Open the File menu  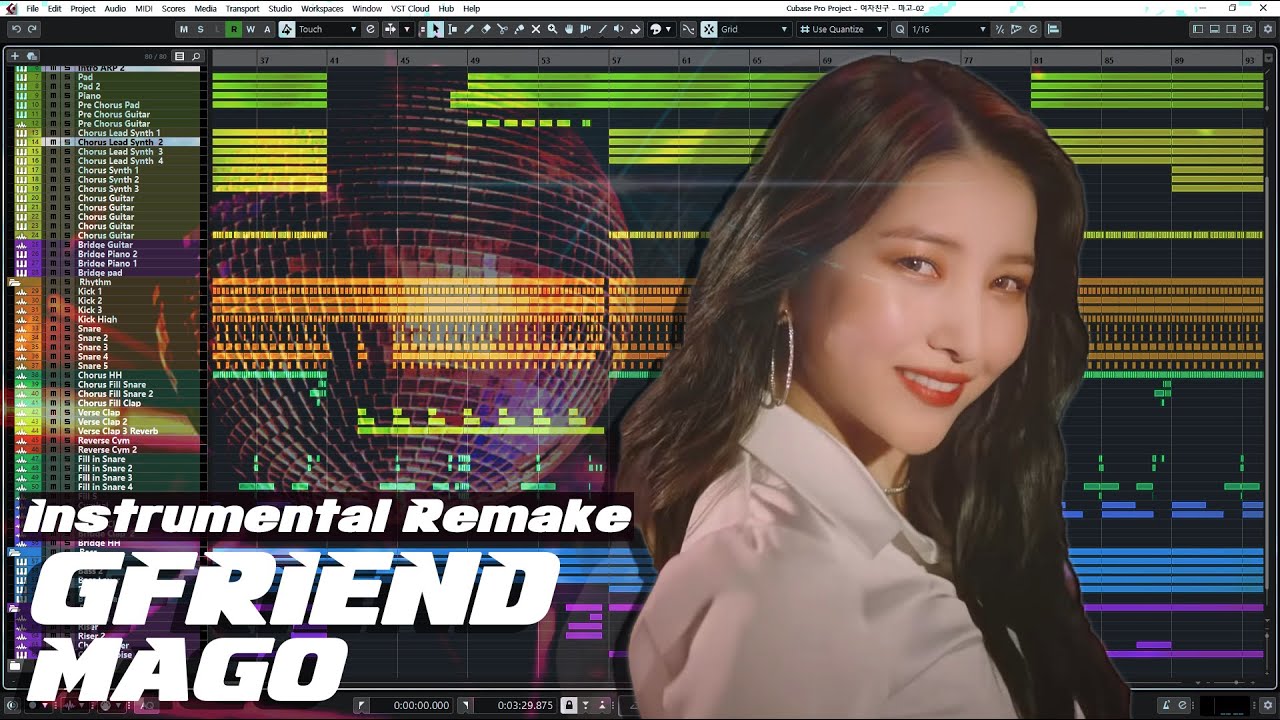tap(32, 8)
